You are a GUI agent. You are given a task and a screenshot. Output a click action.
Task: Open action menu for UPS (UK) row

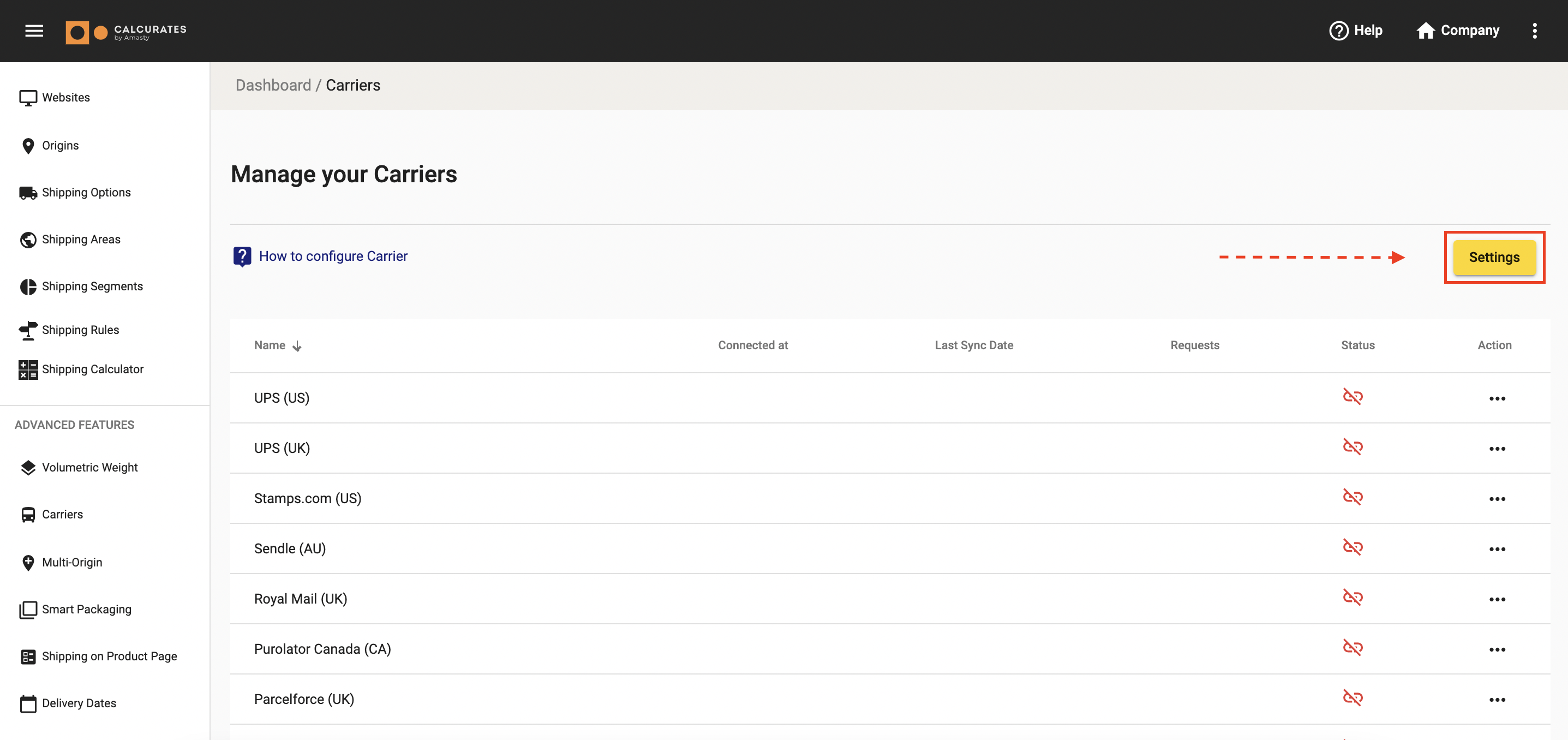[x=1497, y=449]
